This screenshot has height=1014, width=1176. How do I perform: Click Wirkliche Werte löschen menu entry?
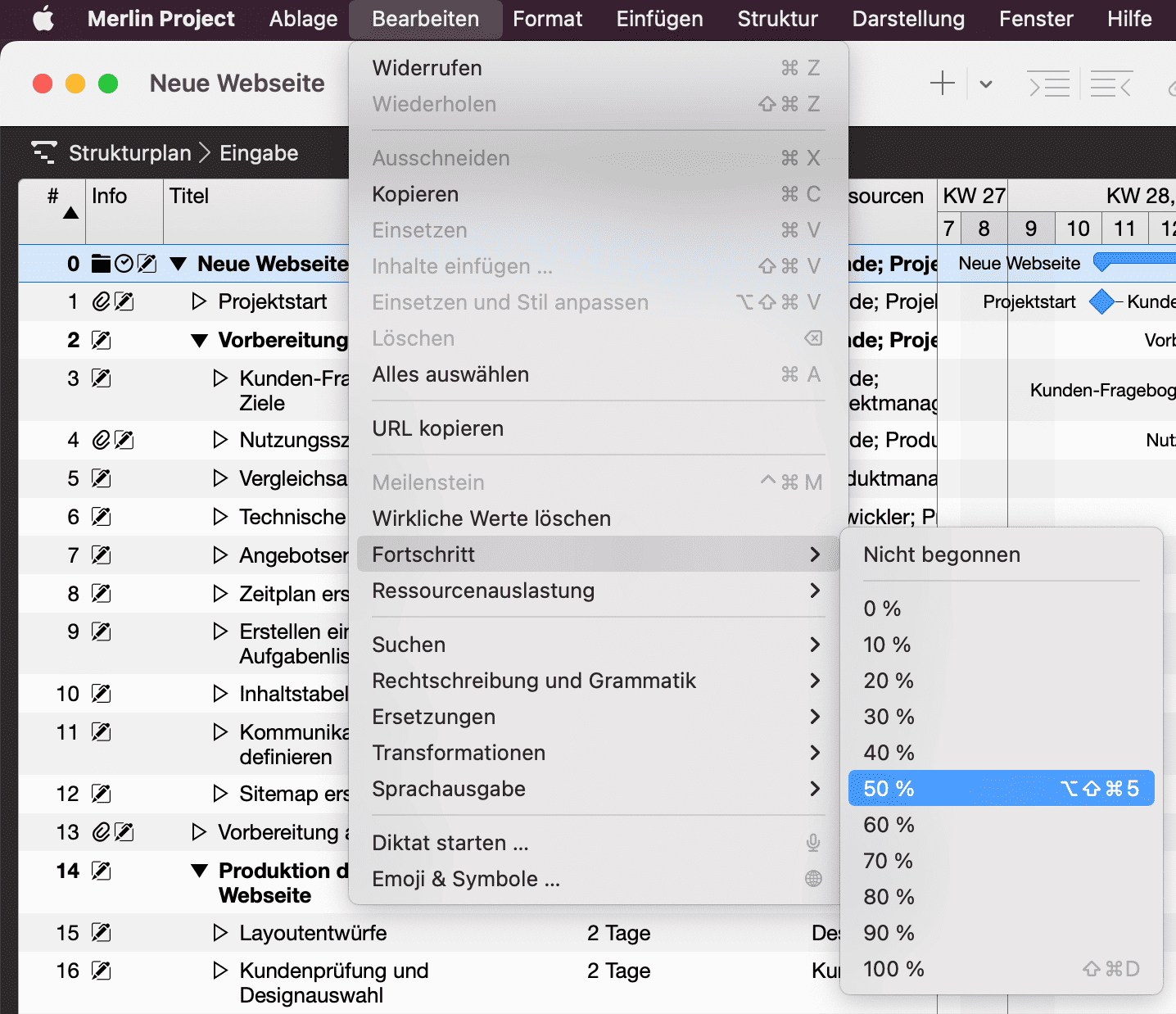coord(491,518)
